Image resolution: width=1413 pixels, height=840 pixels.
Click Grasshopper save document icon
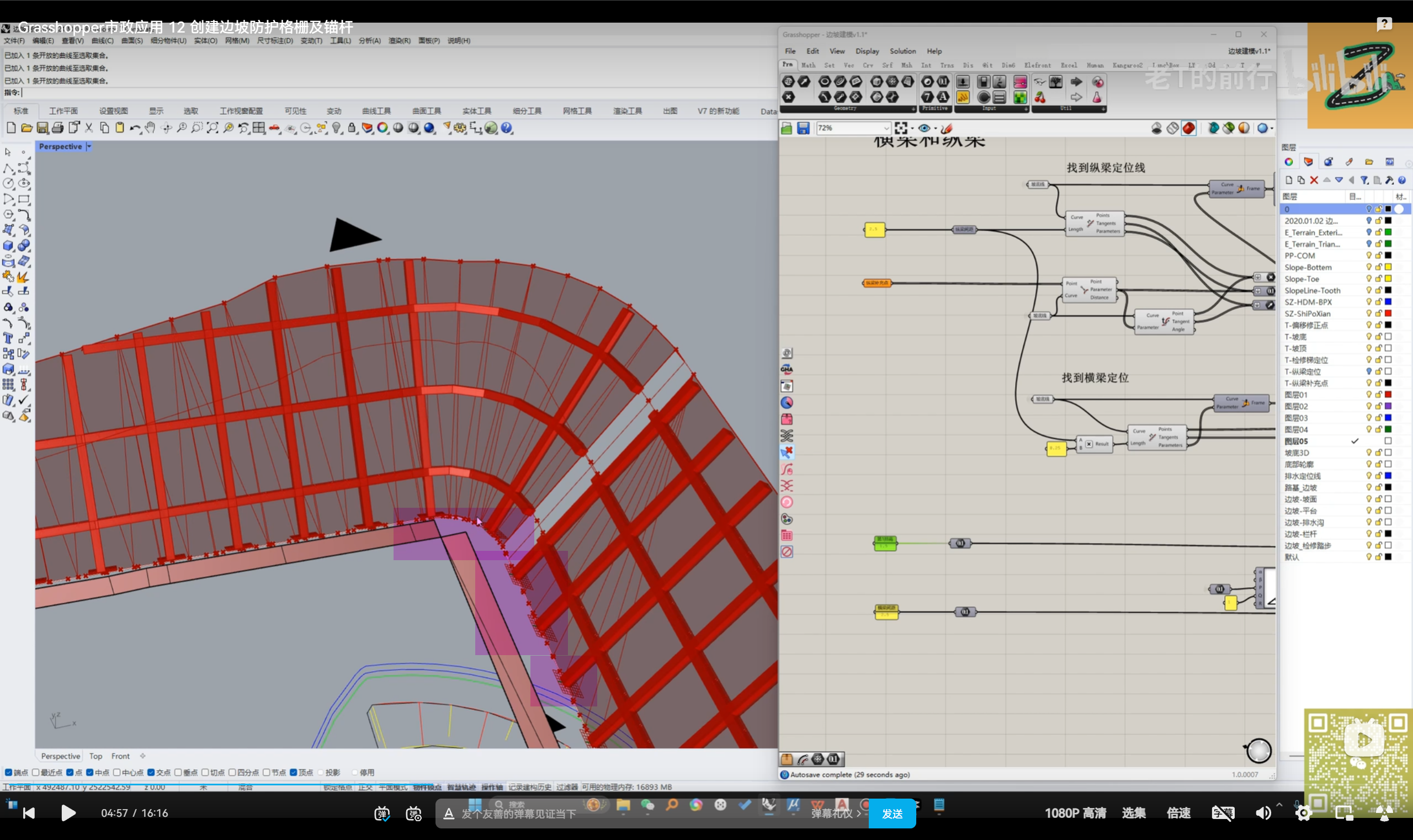pos(803,129)
